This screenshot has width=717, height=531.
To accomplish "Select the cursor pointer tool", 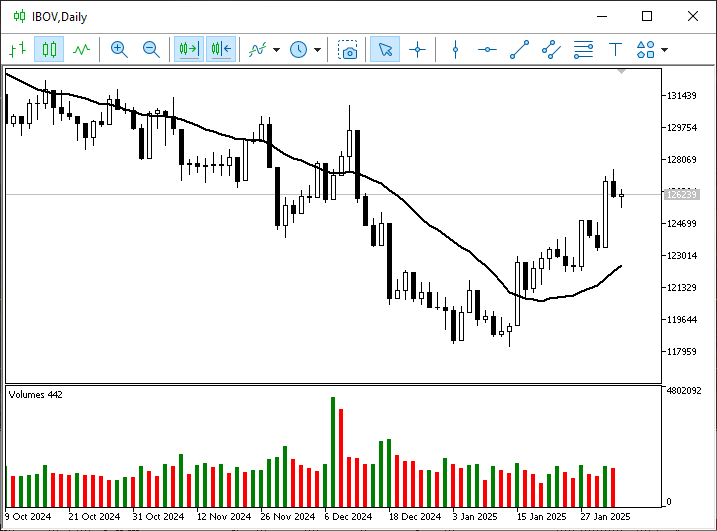I will (385, 49).
